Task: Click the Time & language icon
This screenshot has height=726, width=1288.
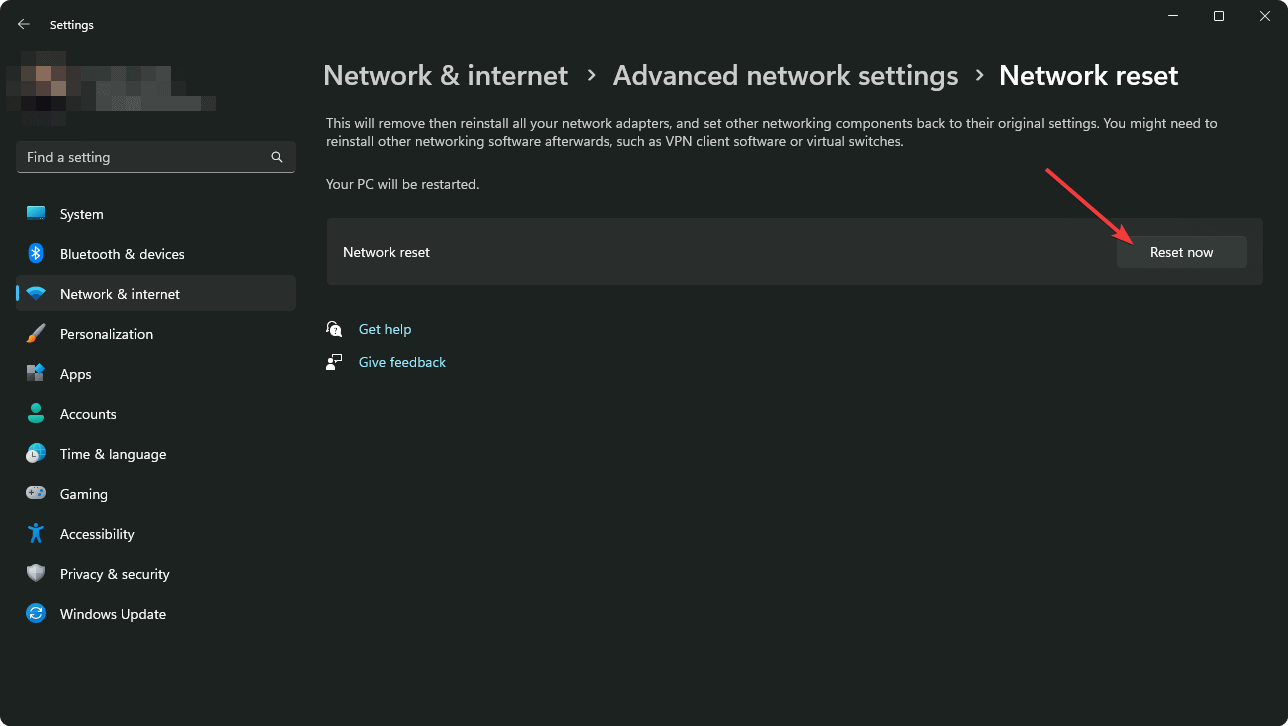Action: (37, 453)
